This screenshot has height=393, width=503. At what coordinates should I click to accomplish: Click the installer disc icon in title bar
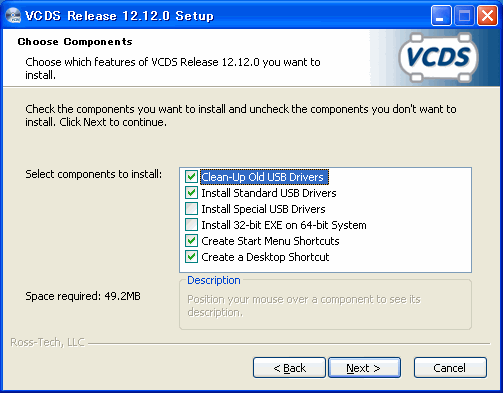click(x=13, y=15)
